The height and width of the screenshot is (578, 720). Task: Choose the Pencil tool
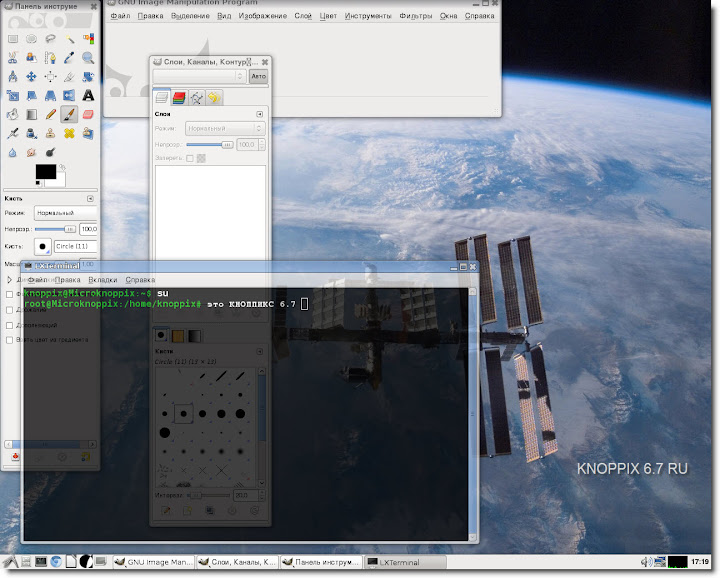[x=50, y=115]
